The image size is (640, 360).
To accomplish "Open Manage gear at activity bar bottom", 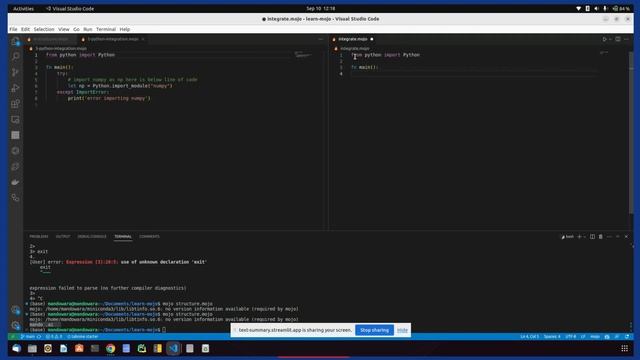I will 16,325.
